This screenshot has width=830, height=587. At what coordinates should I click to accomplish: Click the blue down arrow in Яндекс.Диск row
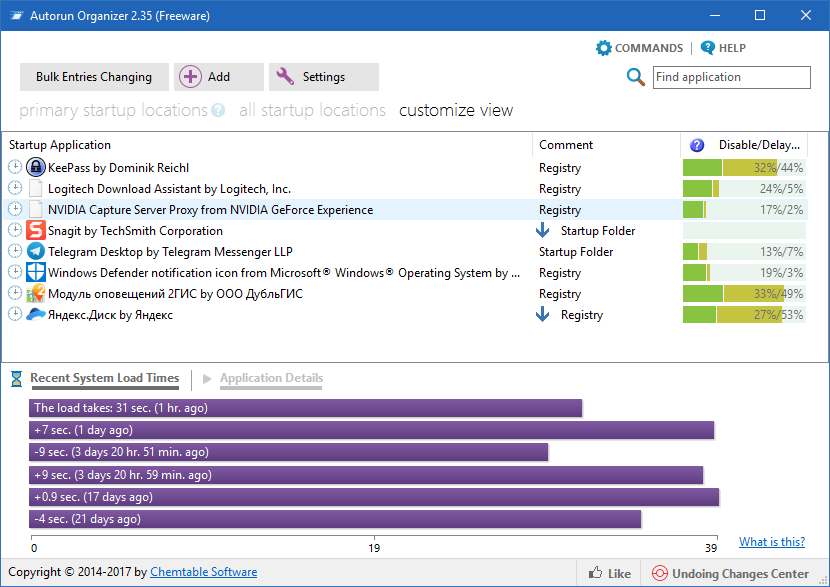tap(543, 314)
